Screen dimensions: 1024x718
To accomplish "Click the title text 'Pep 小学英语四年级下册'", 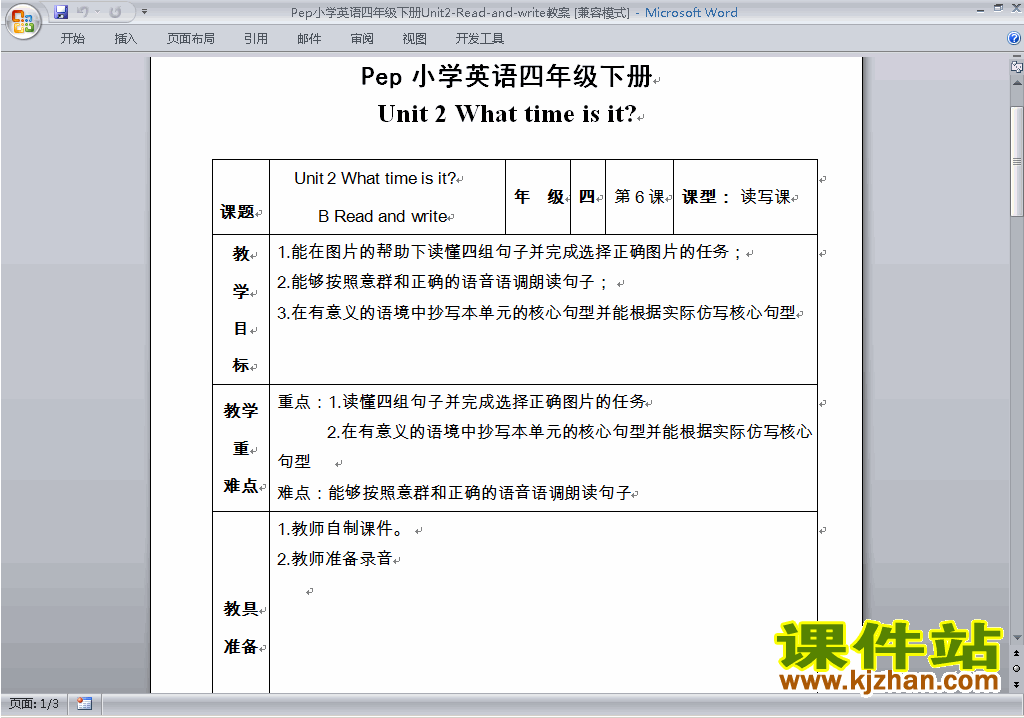I will [x=507, y=76].
